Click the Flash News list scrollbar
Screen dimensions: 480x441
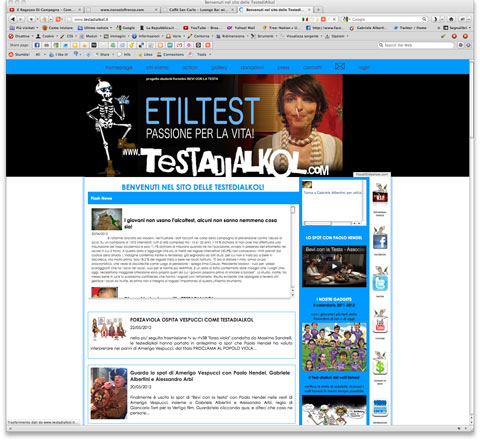[293, 251]
